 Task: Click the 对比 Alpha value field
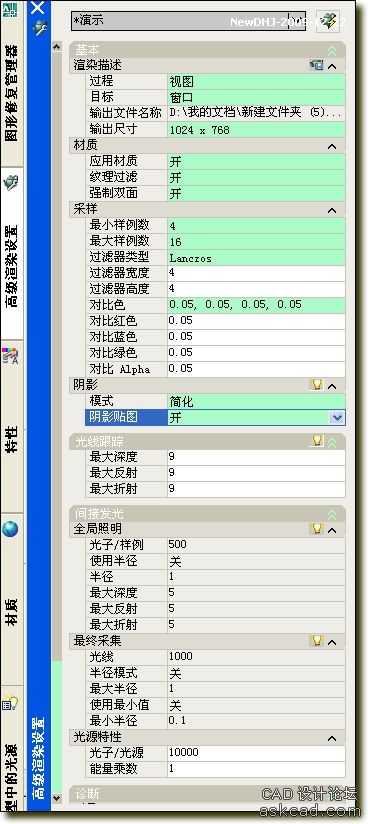tap(256, 369)
